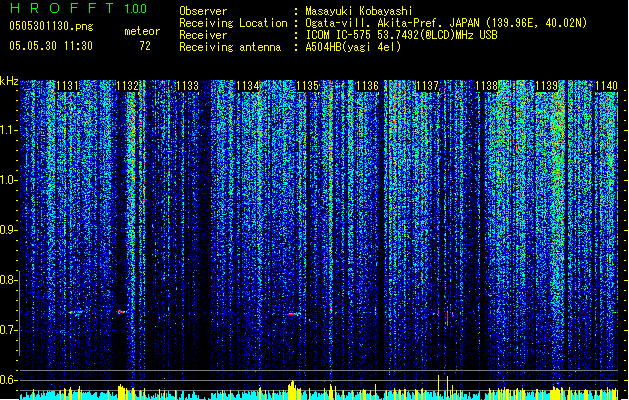The width and height of the screenshot is (629, 400).
Task: Click the ICOM IC-575 53.7492 MHz USB text
Action: pyautogui.click(x=401, y=35)
